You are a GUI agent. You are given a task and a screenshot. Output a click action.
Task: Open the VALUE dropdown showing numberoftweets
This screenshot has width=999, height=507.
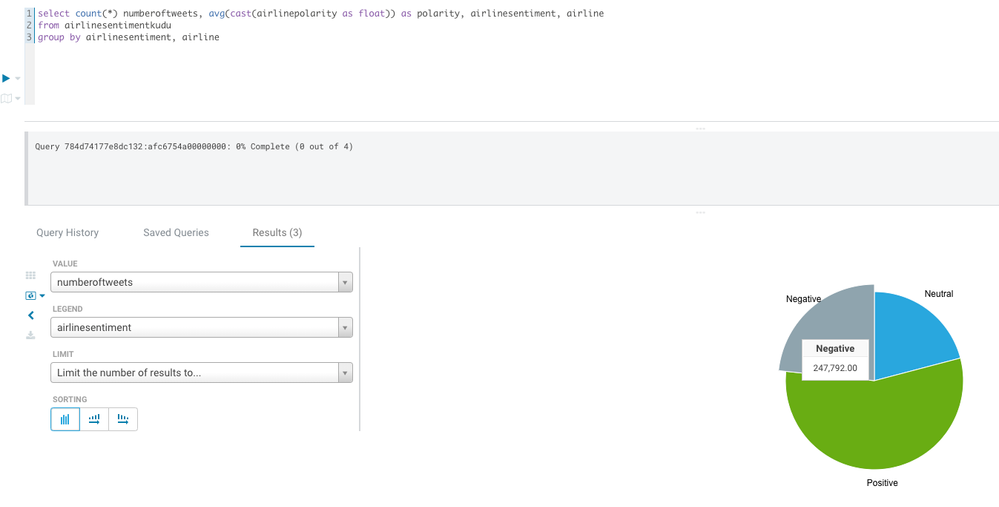coord(201,282)
